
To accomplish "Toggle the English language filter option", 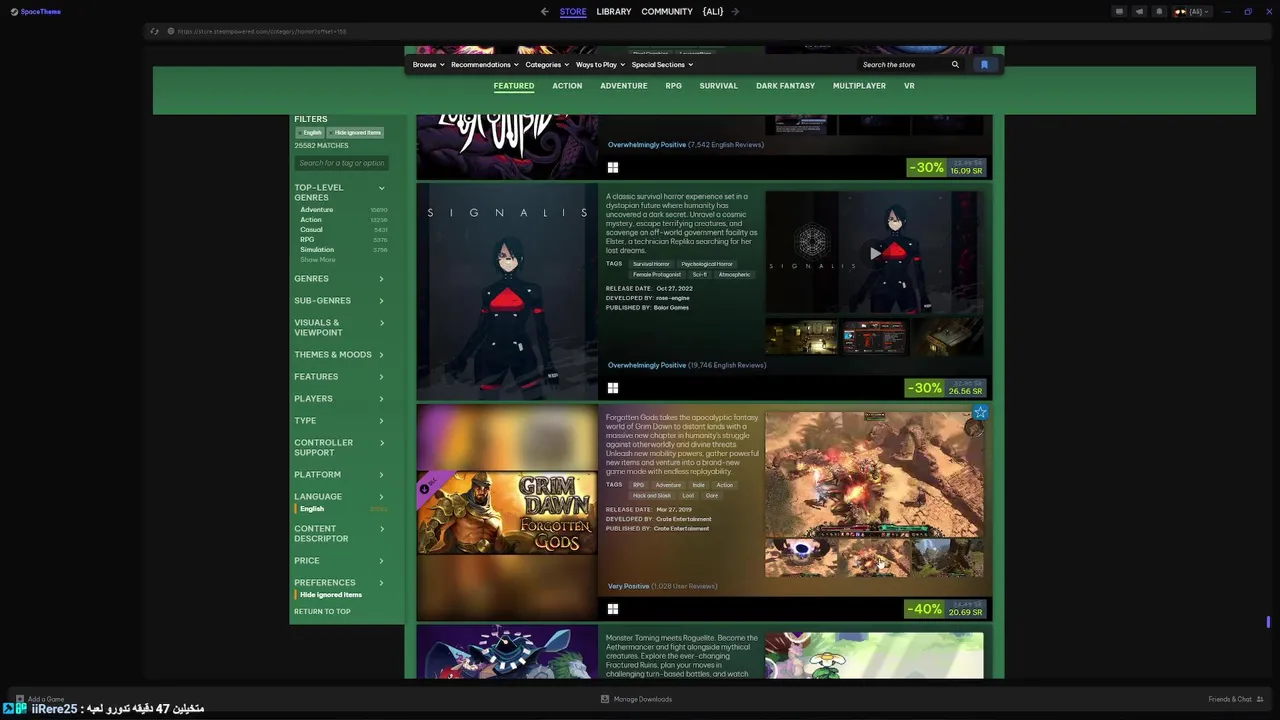I will [x=312, y=509].
